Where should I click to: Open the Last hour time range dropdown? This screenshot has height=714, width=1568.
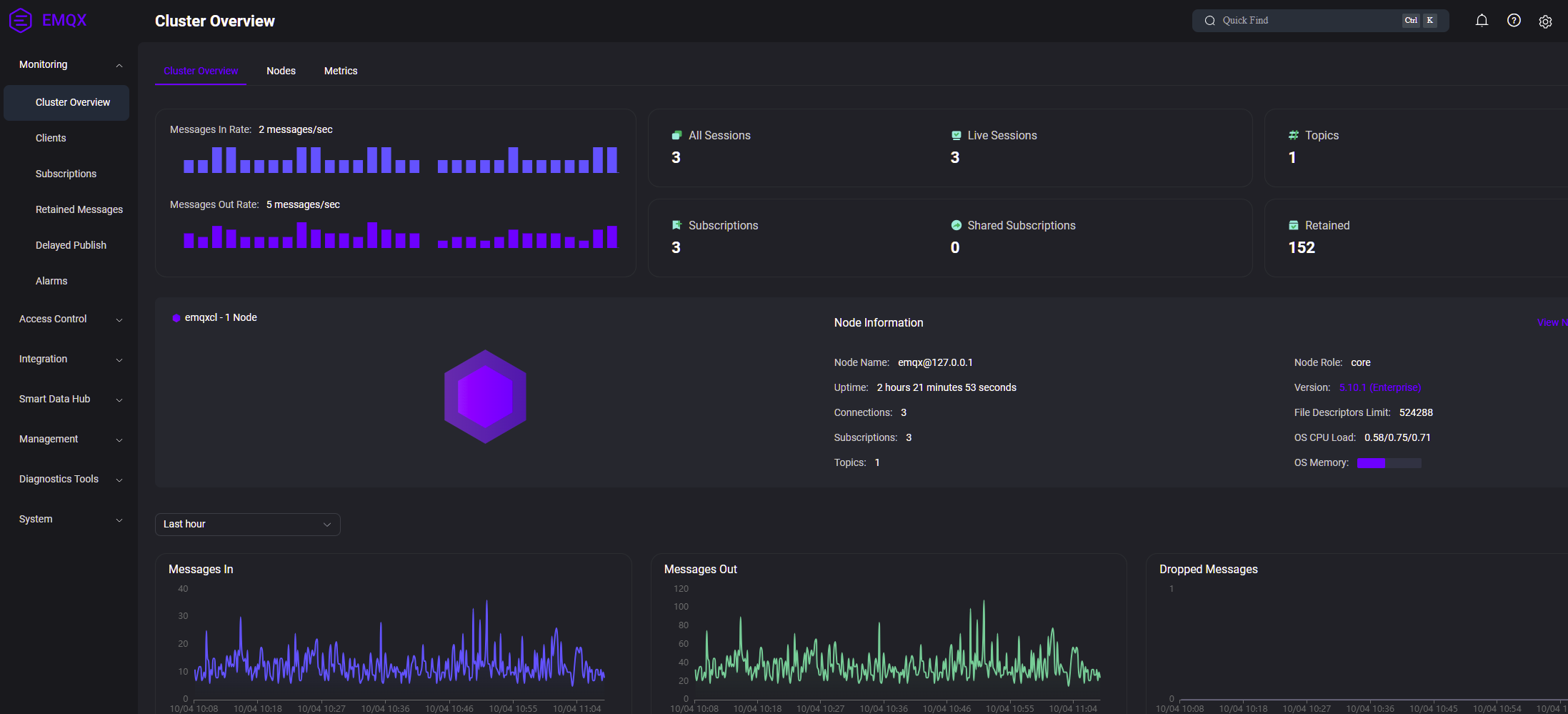point(247,525)
